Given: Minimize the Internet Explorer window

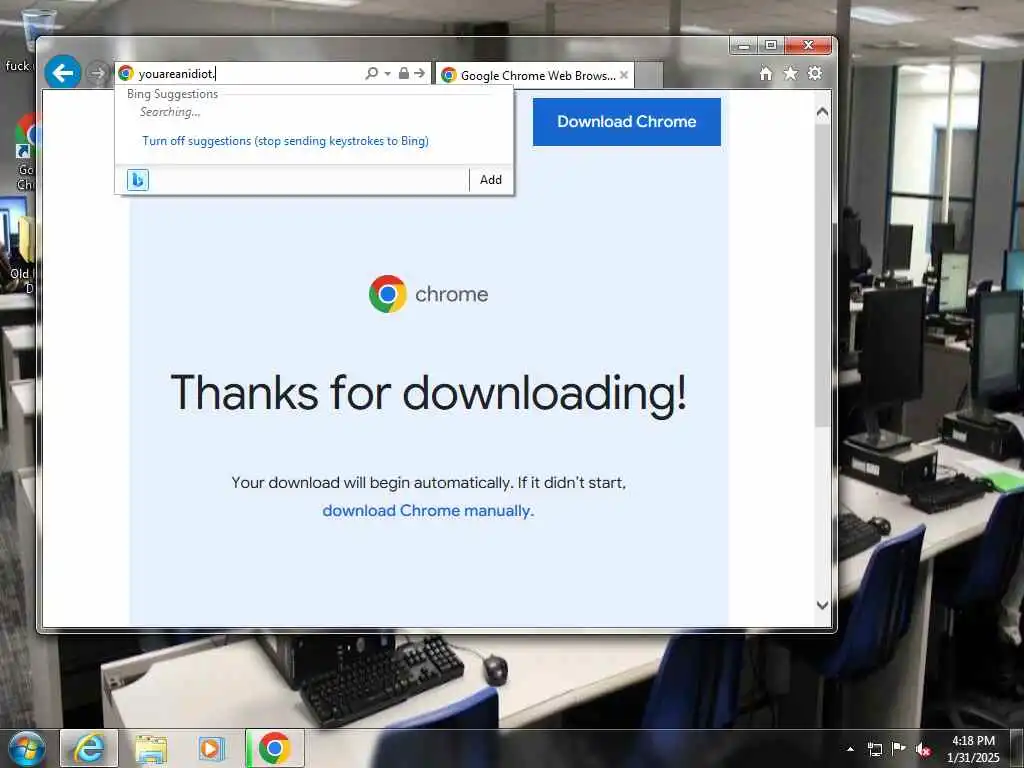Looking at the screenshot, I should (x=743, y=45).
